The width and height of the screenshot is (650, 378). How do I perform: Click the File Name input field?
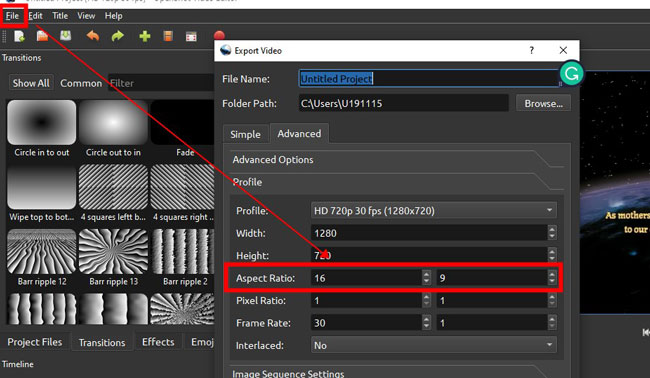(x=429, y=78)
